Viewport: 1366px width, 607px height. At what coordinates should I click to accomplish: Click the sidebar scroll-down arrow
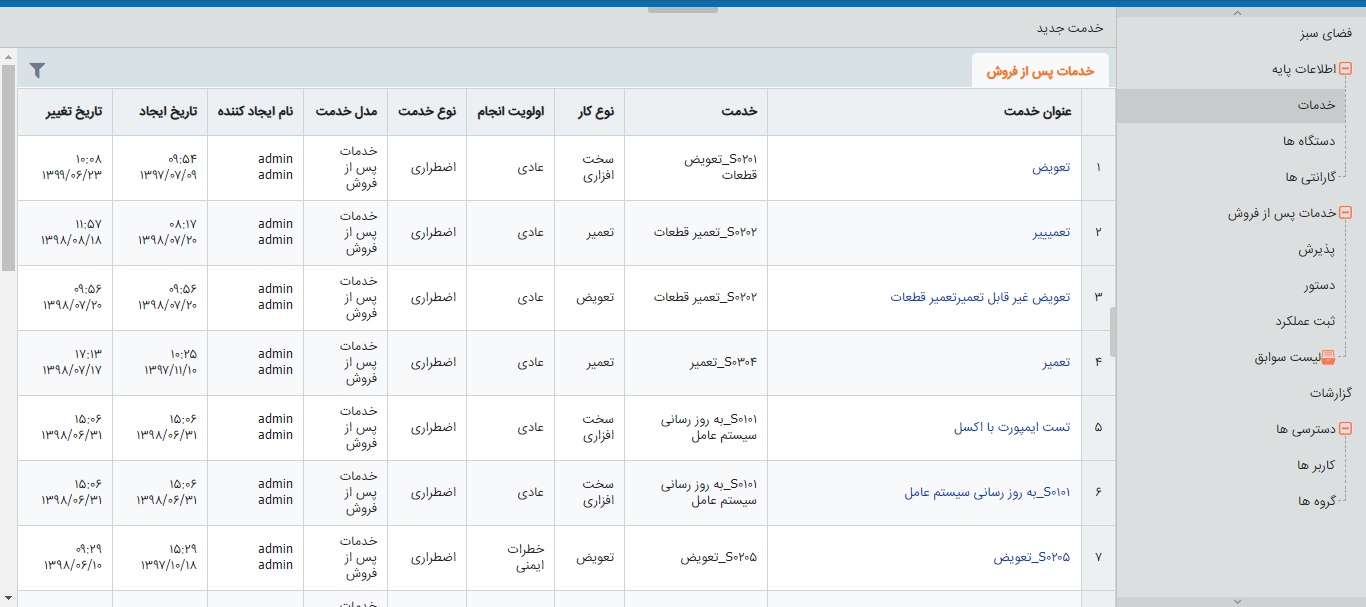pyautogui.click(x=1237, y=601)
